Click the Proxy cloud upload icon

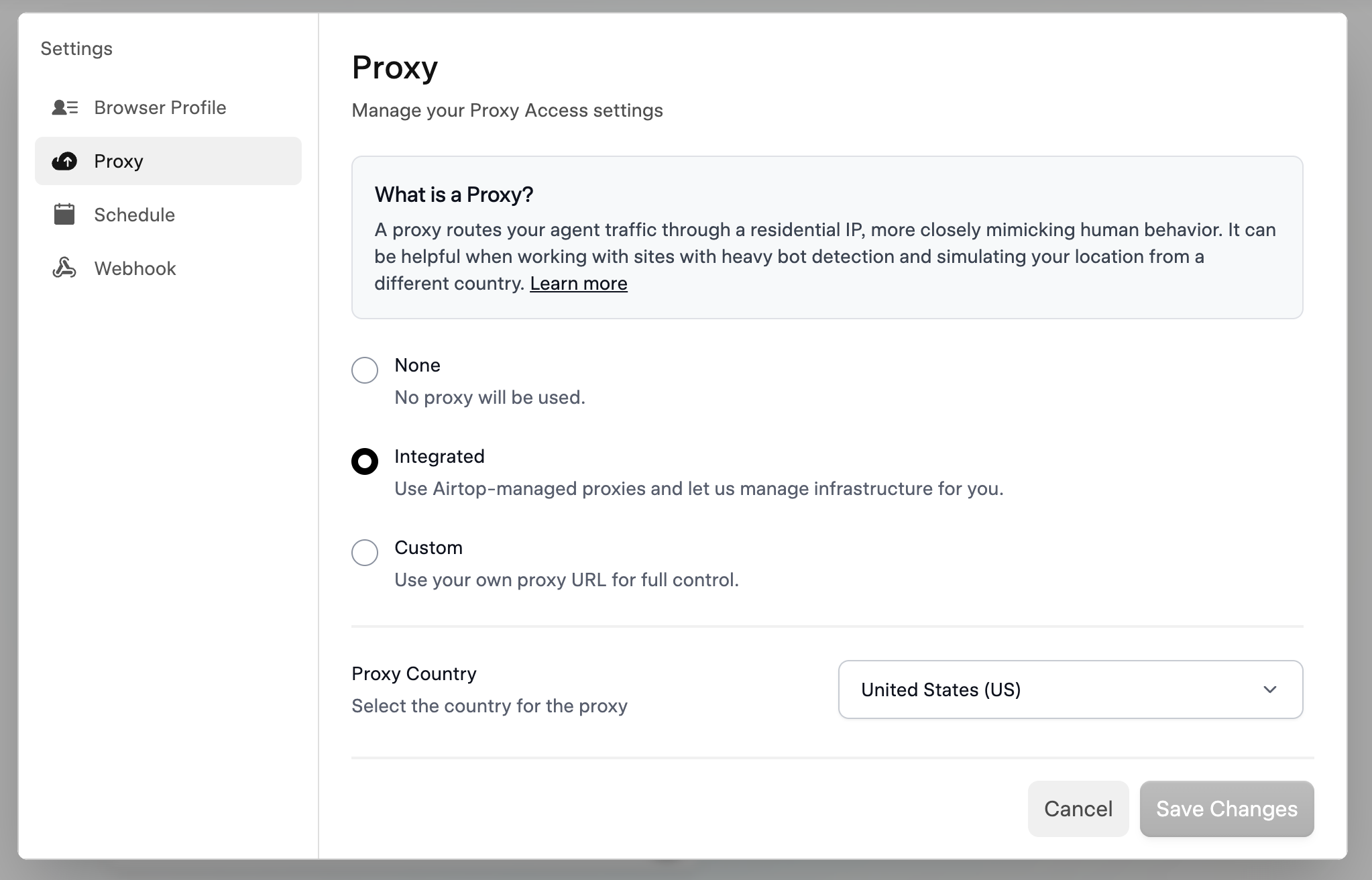pyautogui.click(x=64, y=161)
